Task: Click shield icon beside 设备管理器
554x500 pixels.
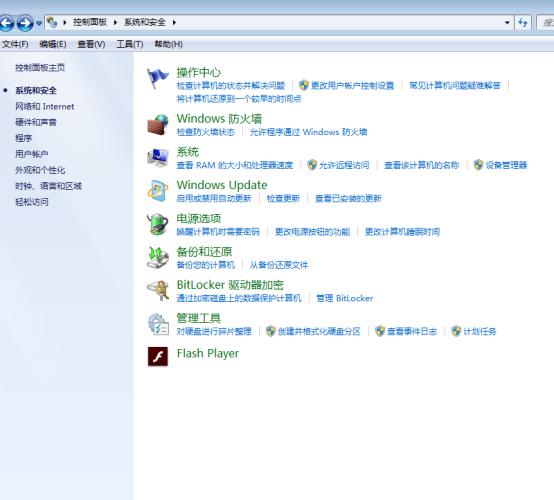Action: pos(478,165)
